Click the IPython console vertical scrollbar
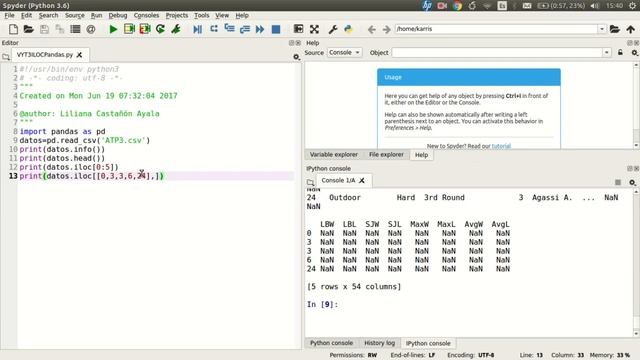Image resolution: width=640 pixels, height=360 pixels. click(636, 261)
